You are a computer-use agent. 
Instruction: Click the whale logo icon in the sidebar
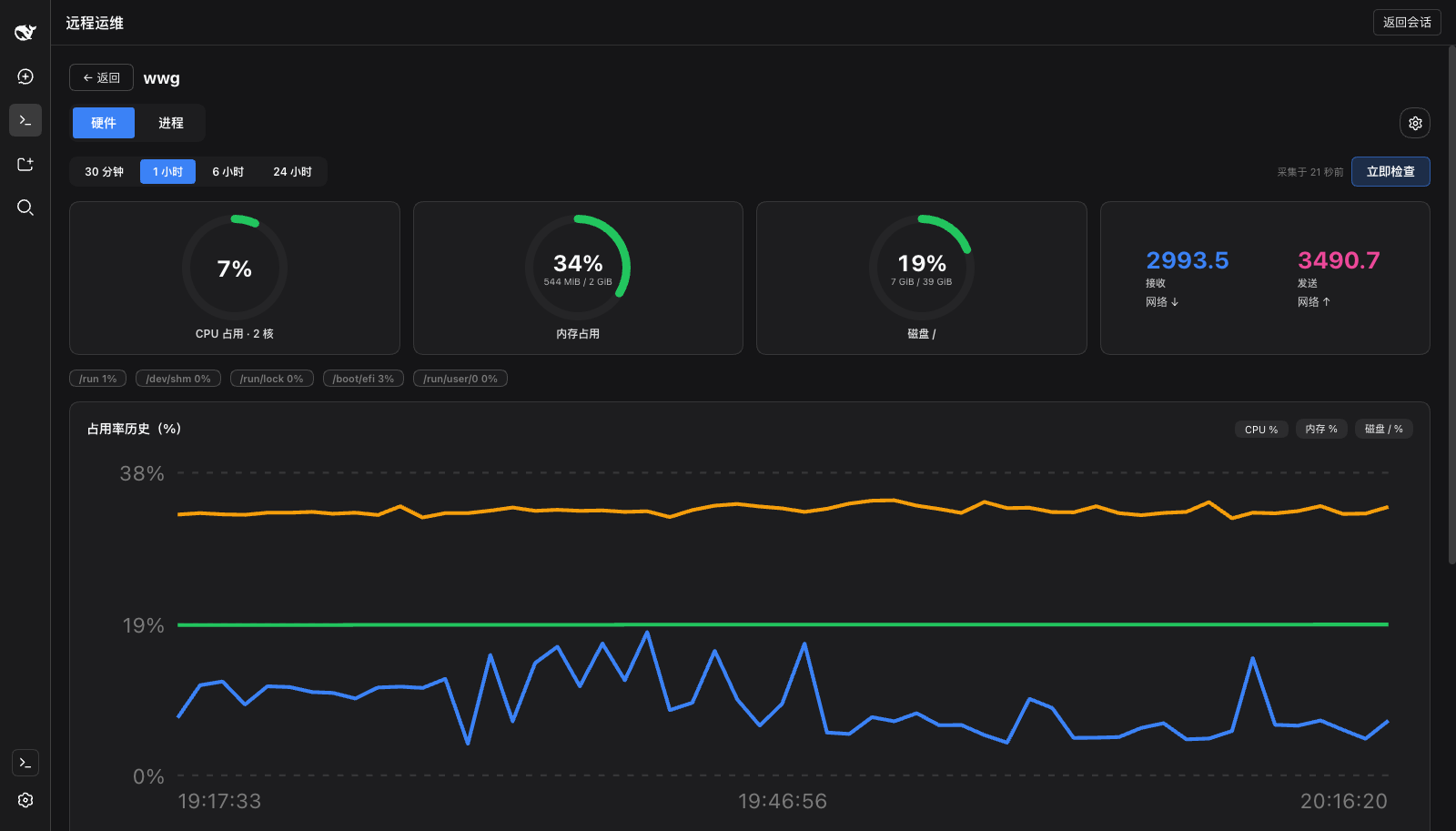pos(25,33)
